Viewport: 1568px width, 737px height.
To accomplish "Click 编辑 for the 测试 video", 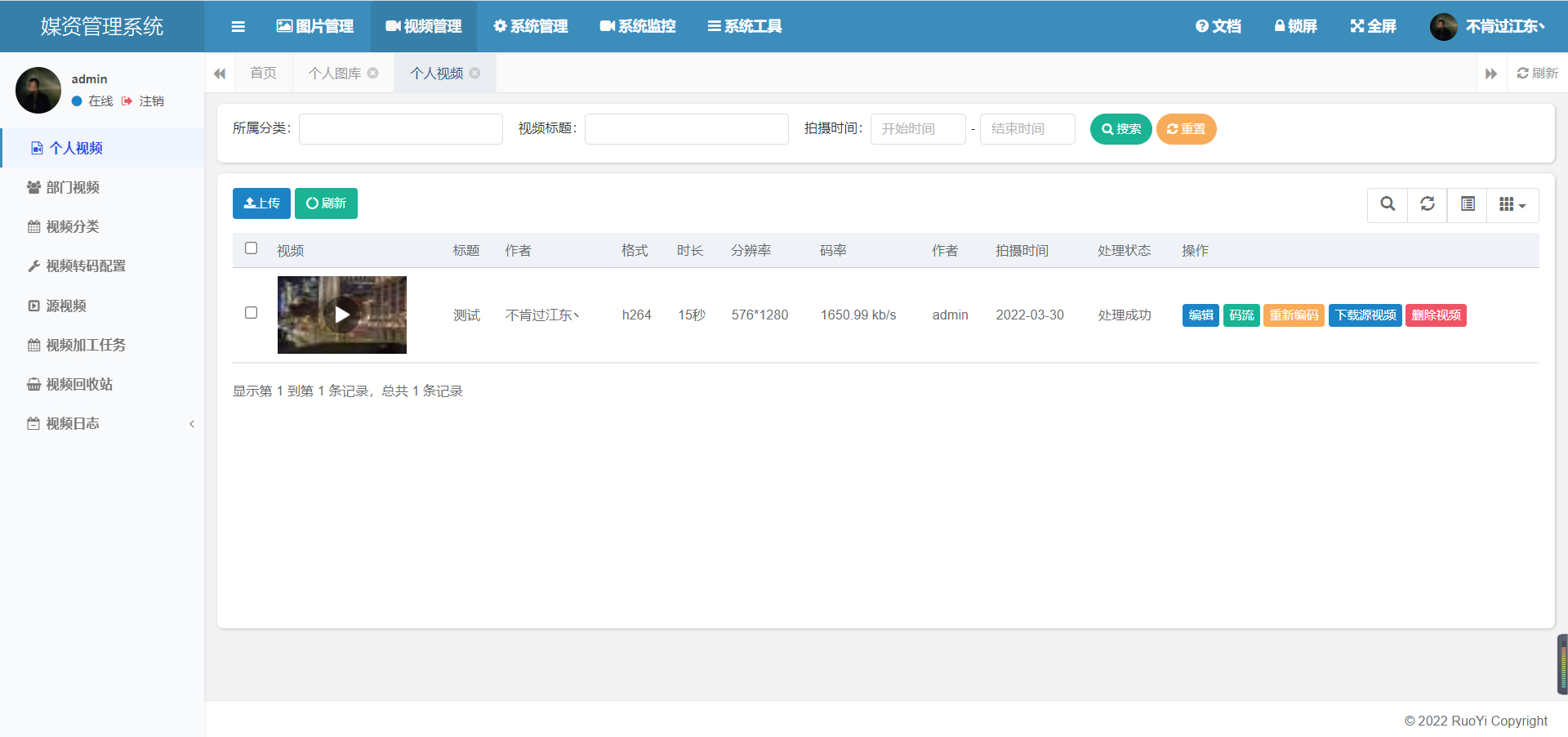I will point(1200,315).
